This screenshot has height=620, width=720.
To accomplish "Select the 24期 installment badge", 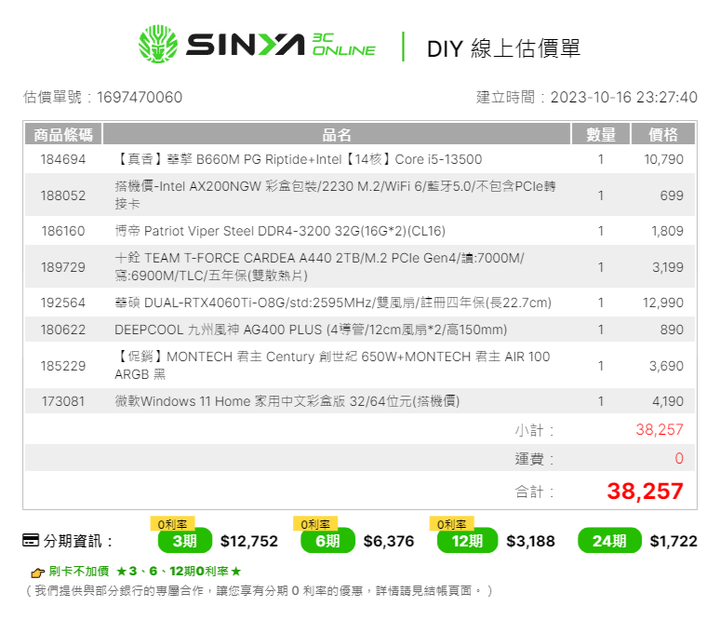I will tap(609, 541).
